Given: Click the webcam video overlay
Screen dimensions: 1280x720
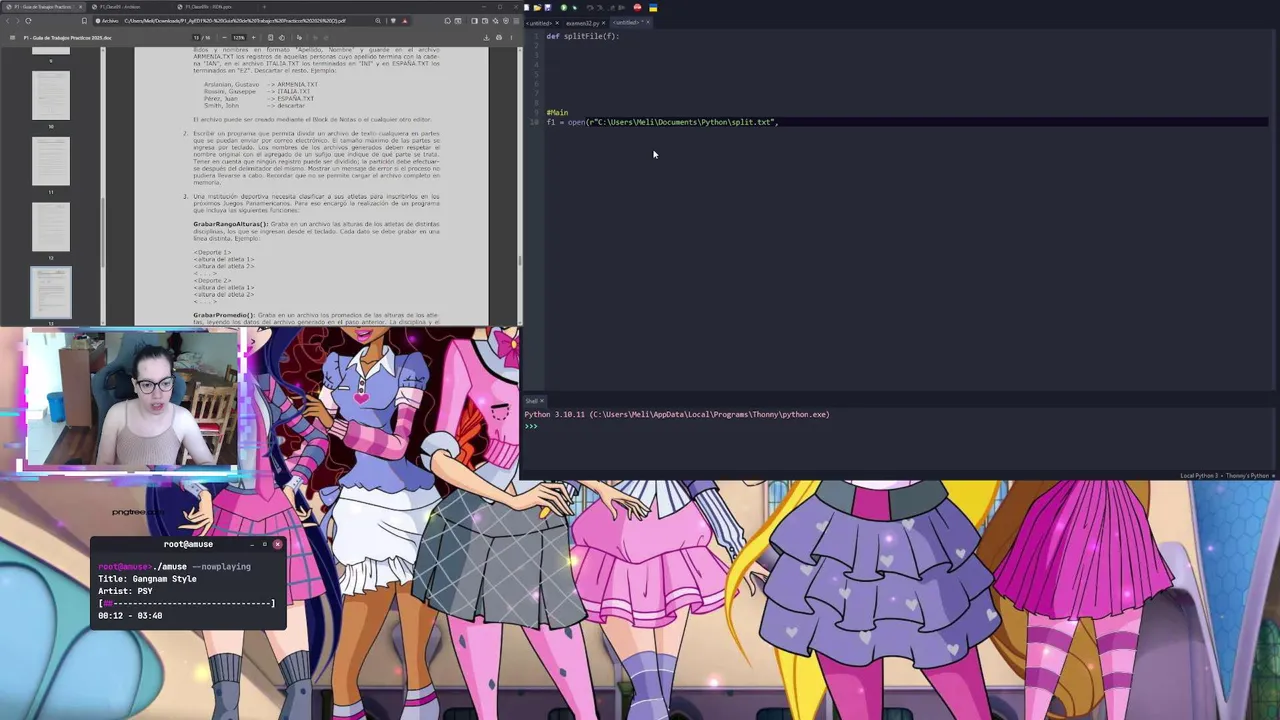Looking at the screenshot, I should [x=131, y=398].
